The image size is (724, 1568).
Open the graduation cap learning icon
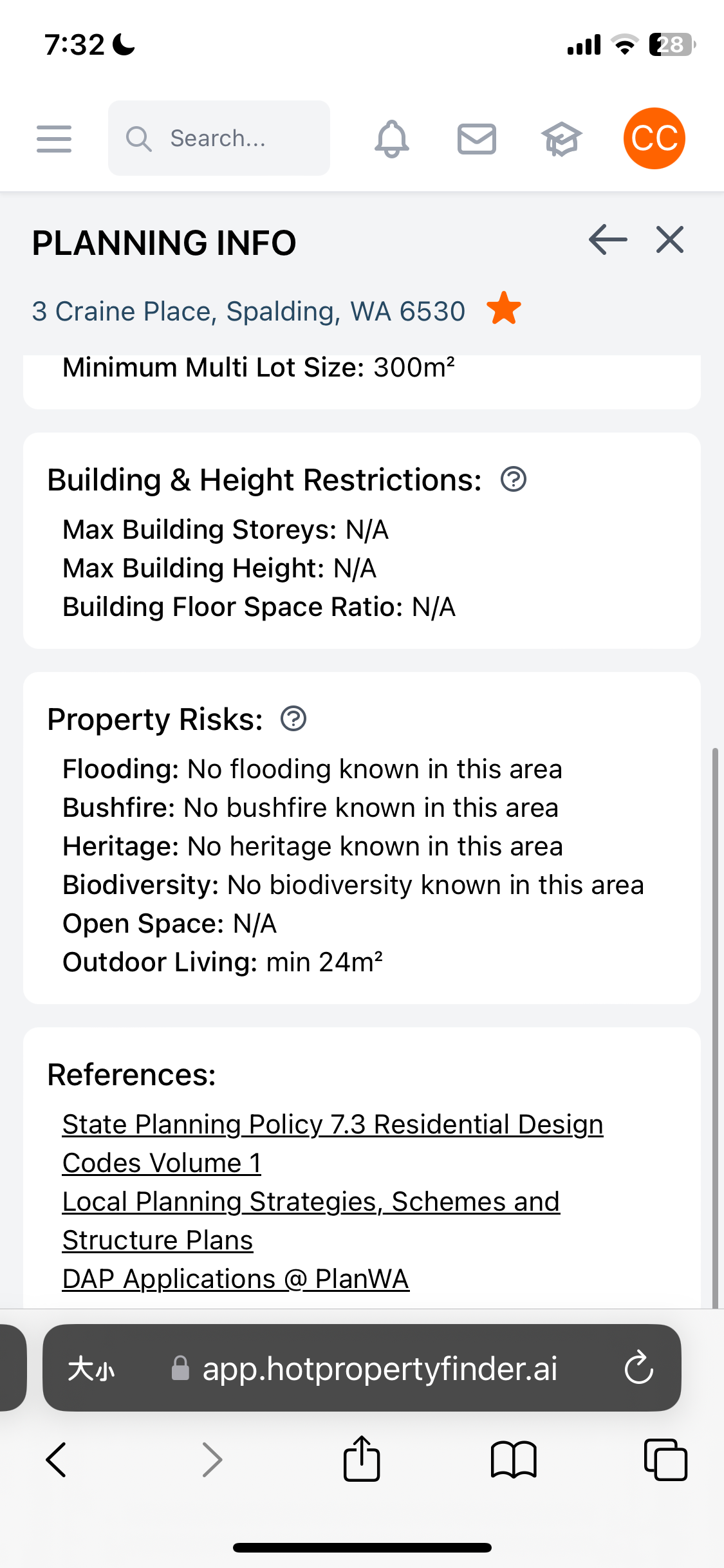click(x=561, y=139)
